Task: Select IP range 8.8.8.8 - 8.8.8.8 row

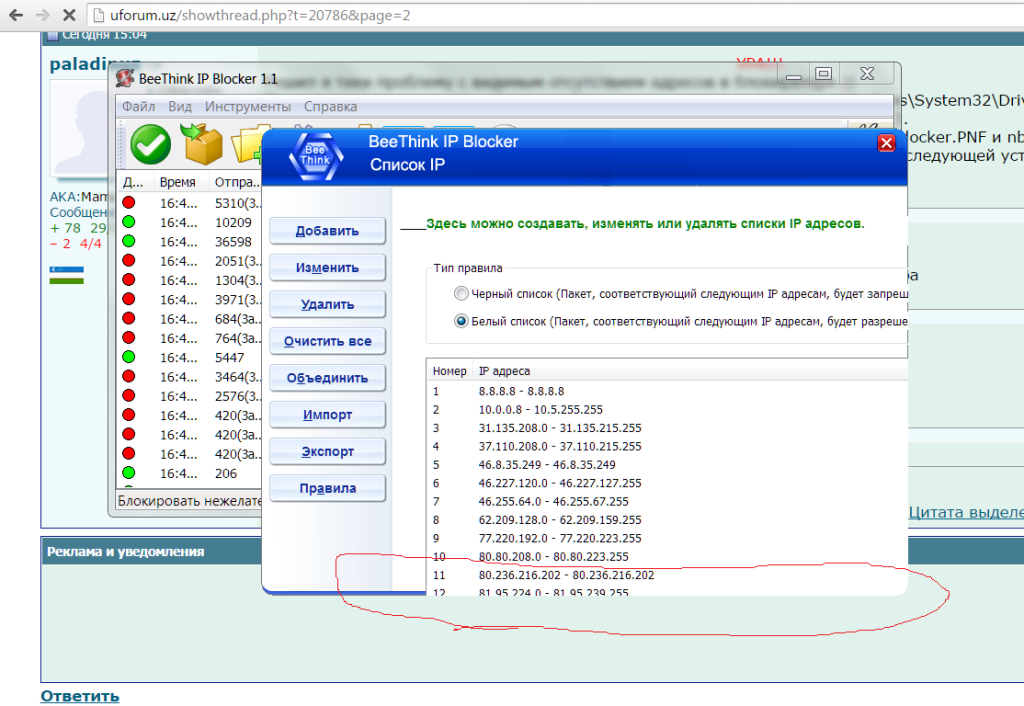Action: pyautogui.click(x=521, y=391)
